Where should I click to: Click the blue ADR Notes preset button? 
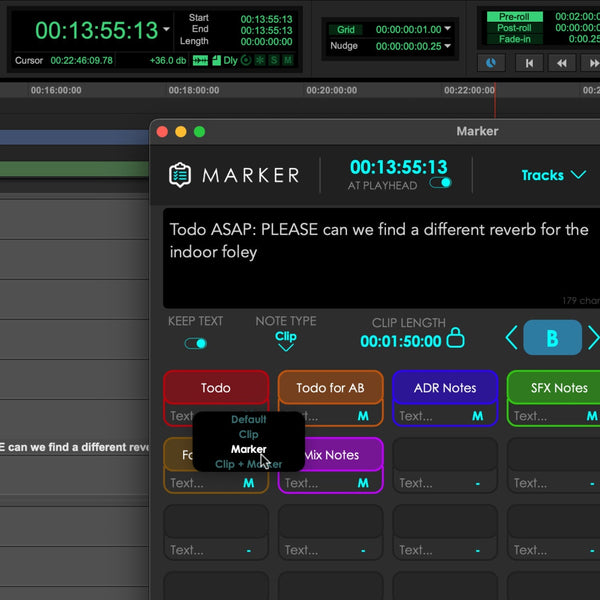(x=445, y=388)
